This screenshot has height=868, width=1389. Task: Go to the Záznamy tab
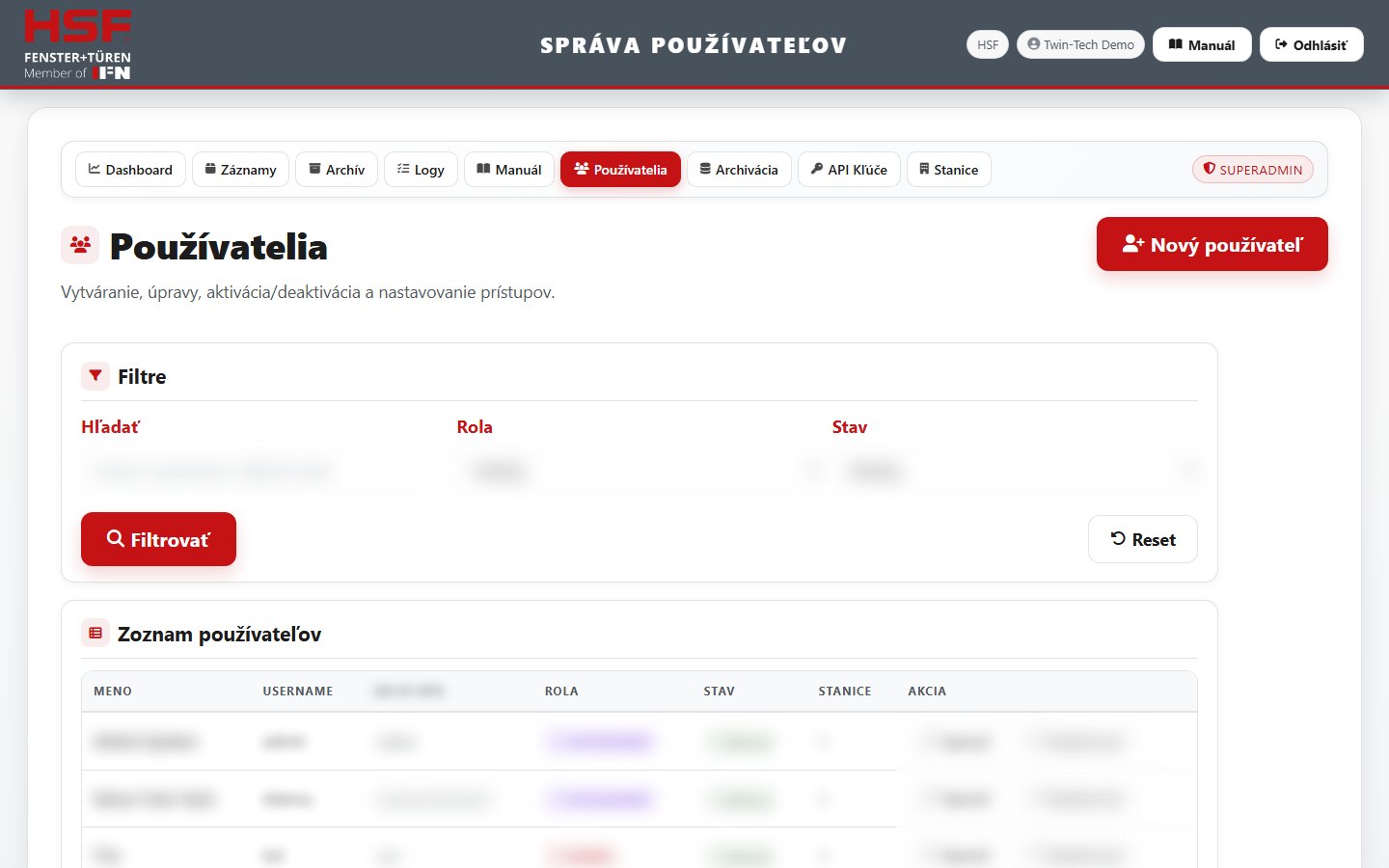tap(240, 170)
